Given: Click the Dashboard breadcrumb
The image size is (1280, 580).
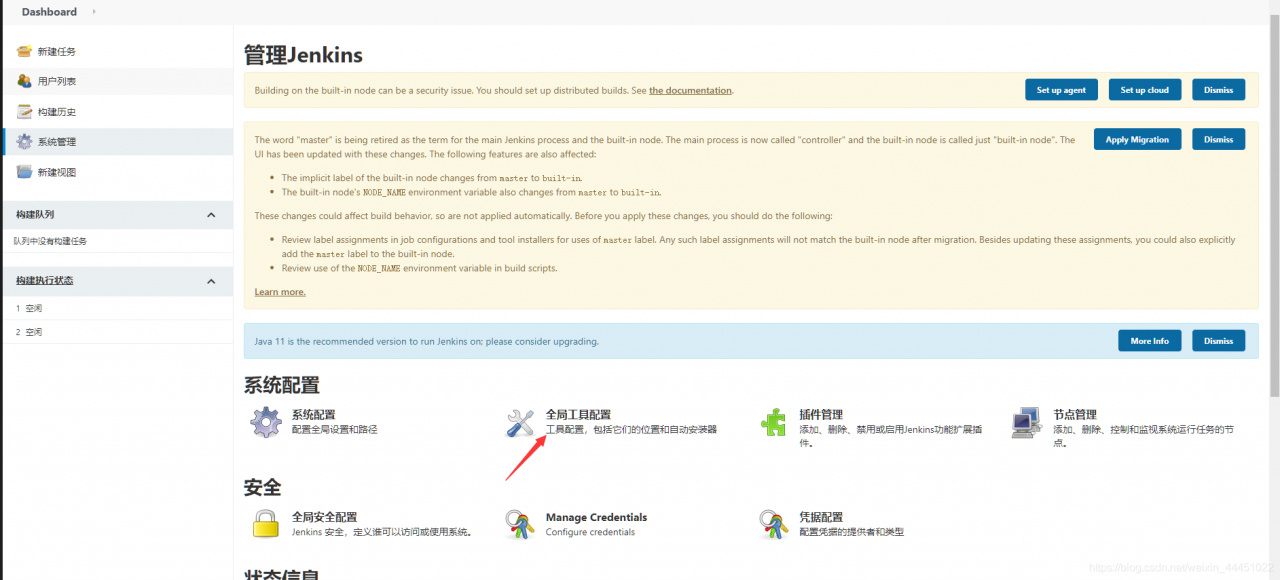Looking at the screenshot, I should [49, 12].
